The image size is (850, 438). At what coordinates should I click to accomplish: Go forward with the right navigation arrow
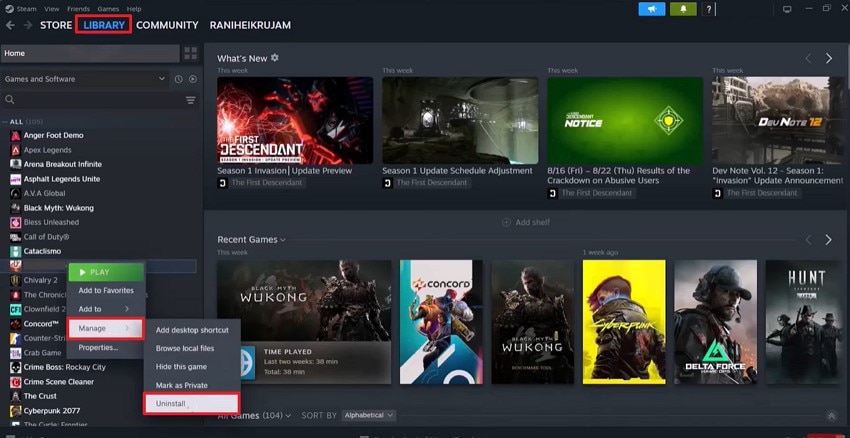pyautogui.click(x=27, y=25)
